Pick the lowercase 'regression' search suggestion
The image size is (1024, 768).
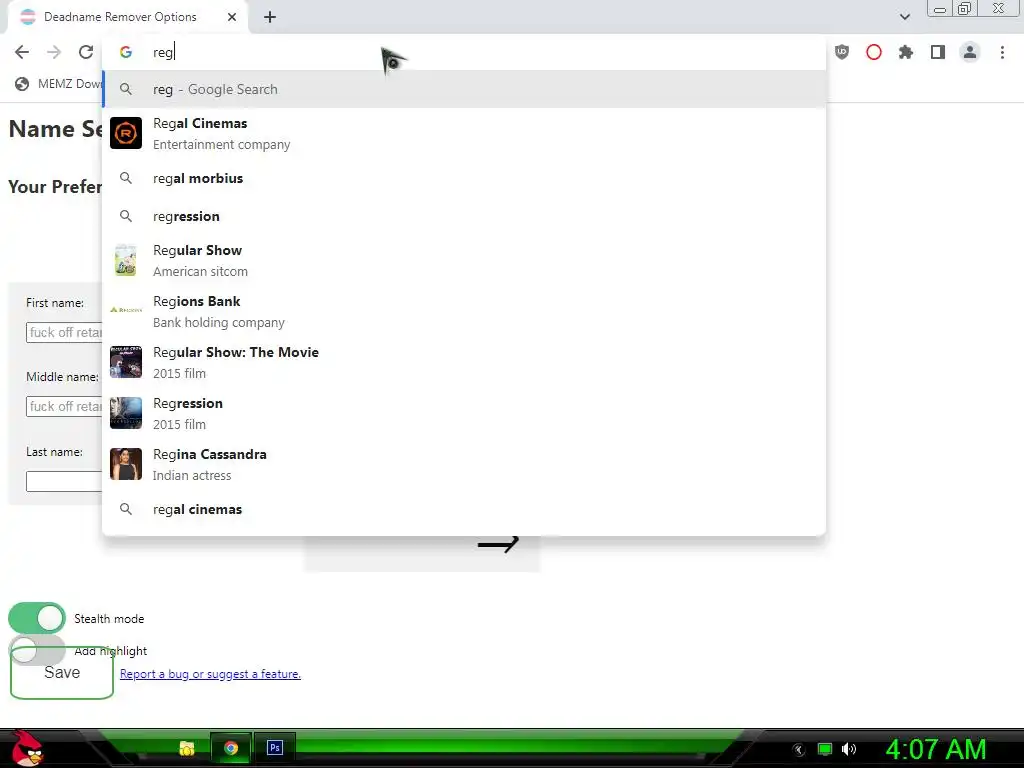pyautogui.click(x=464, y=216)
